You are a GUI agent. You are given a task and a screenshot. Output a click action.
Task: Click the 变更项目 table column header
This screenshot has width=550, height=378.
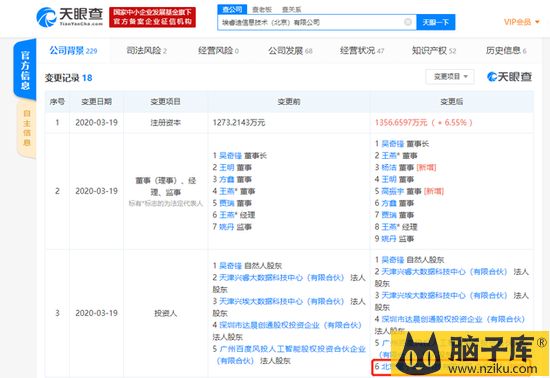tap(165, 102)
